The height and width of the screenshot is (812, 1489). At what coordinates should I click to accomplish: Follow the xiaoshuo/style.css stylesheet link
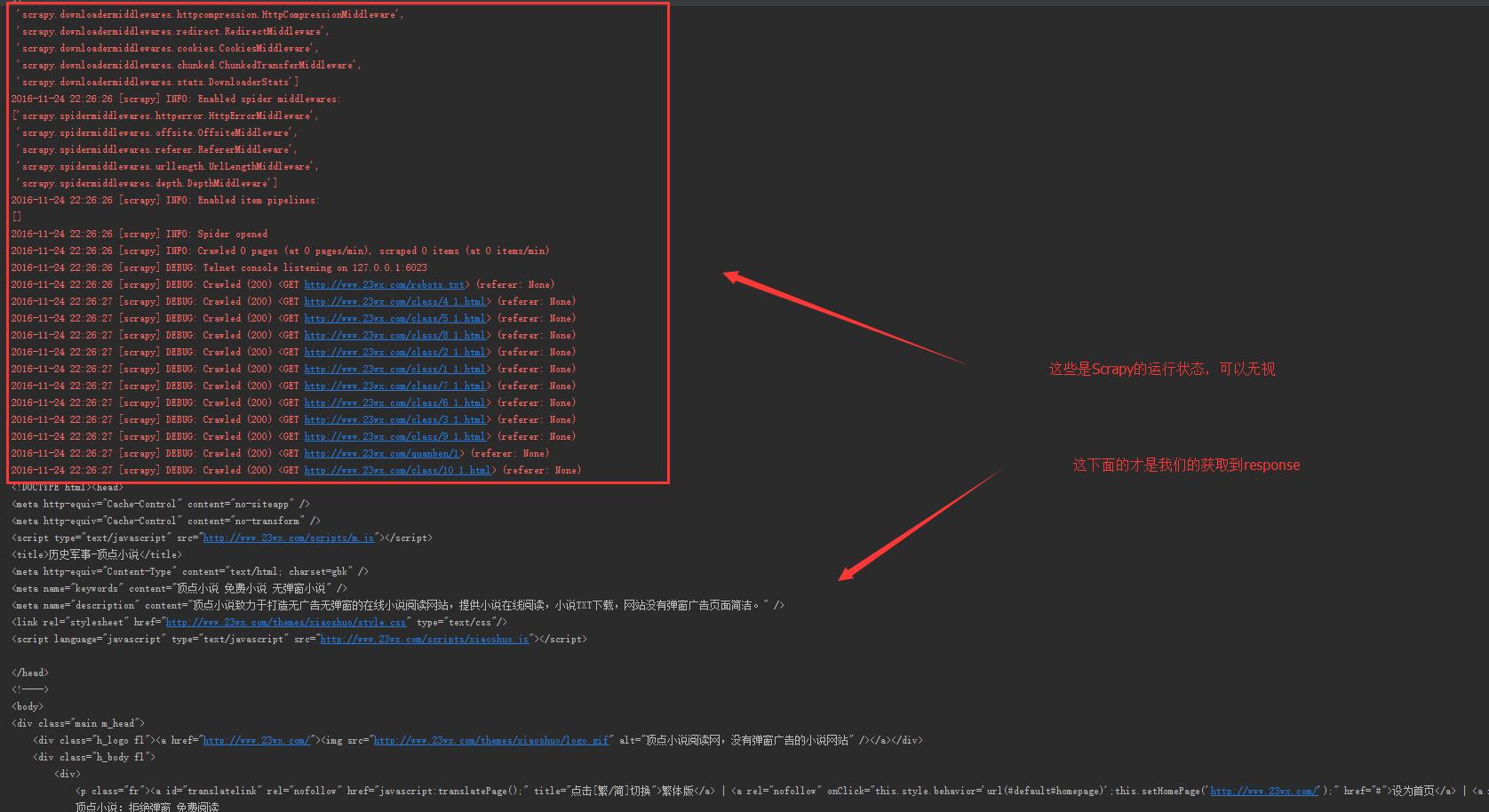pos(286,622)
